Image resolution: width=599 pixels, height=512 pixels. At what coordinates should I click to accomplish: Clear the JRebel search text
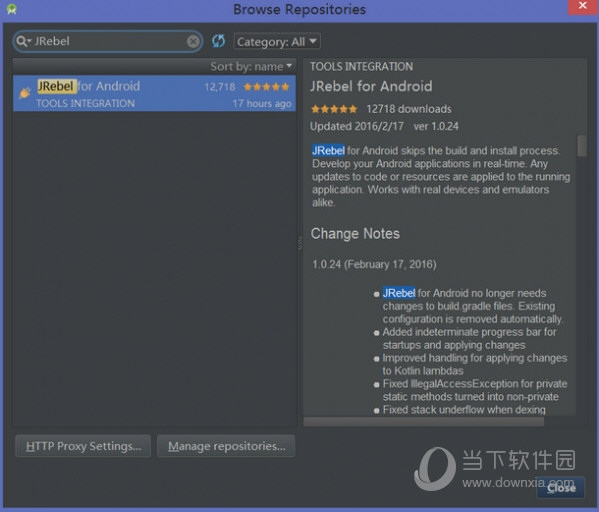tap(193, 41)
